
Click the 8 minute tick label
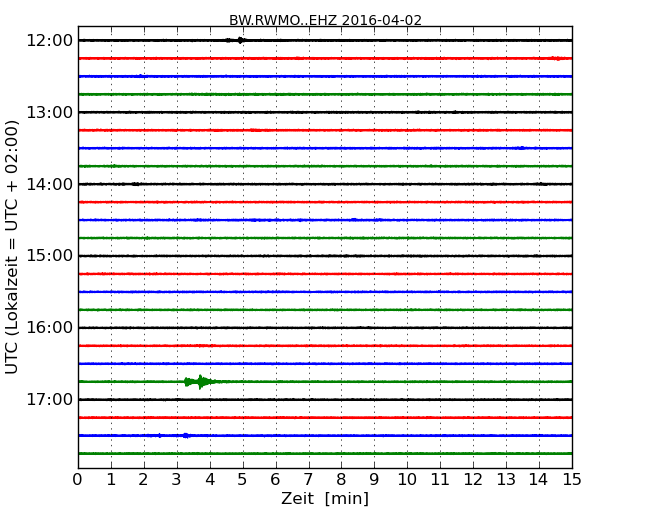(341, 480)
